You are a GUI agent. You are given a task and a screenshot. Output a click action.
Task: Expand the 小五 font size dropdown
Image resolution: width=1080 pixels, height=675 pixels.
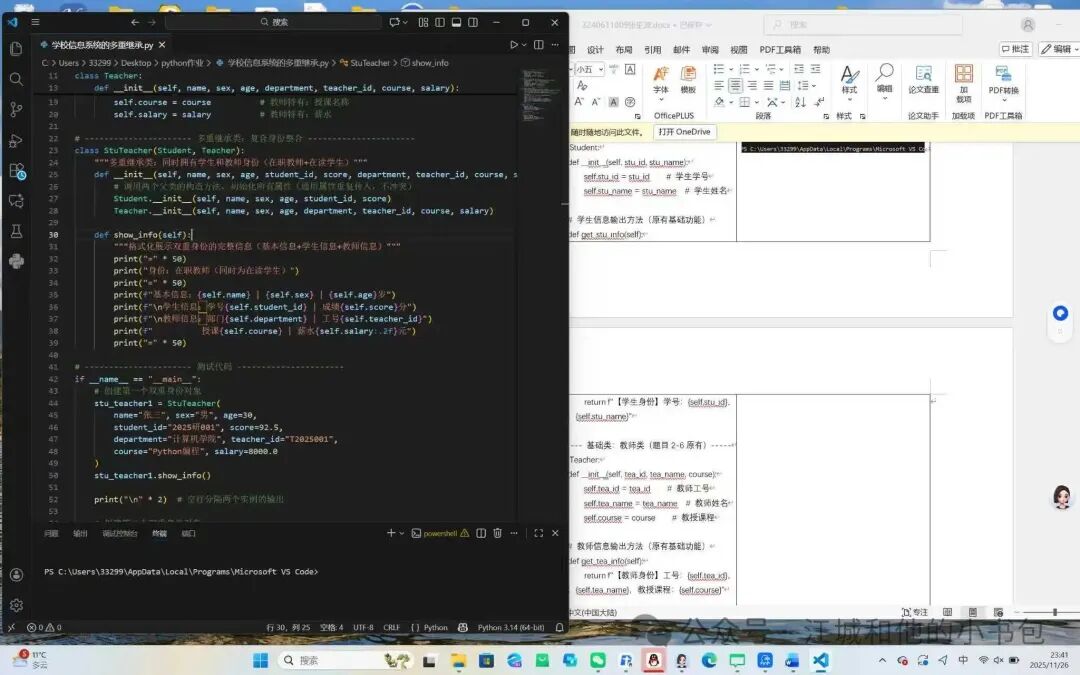[601, 70]
